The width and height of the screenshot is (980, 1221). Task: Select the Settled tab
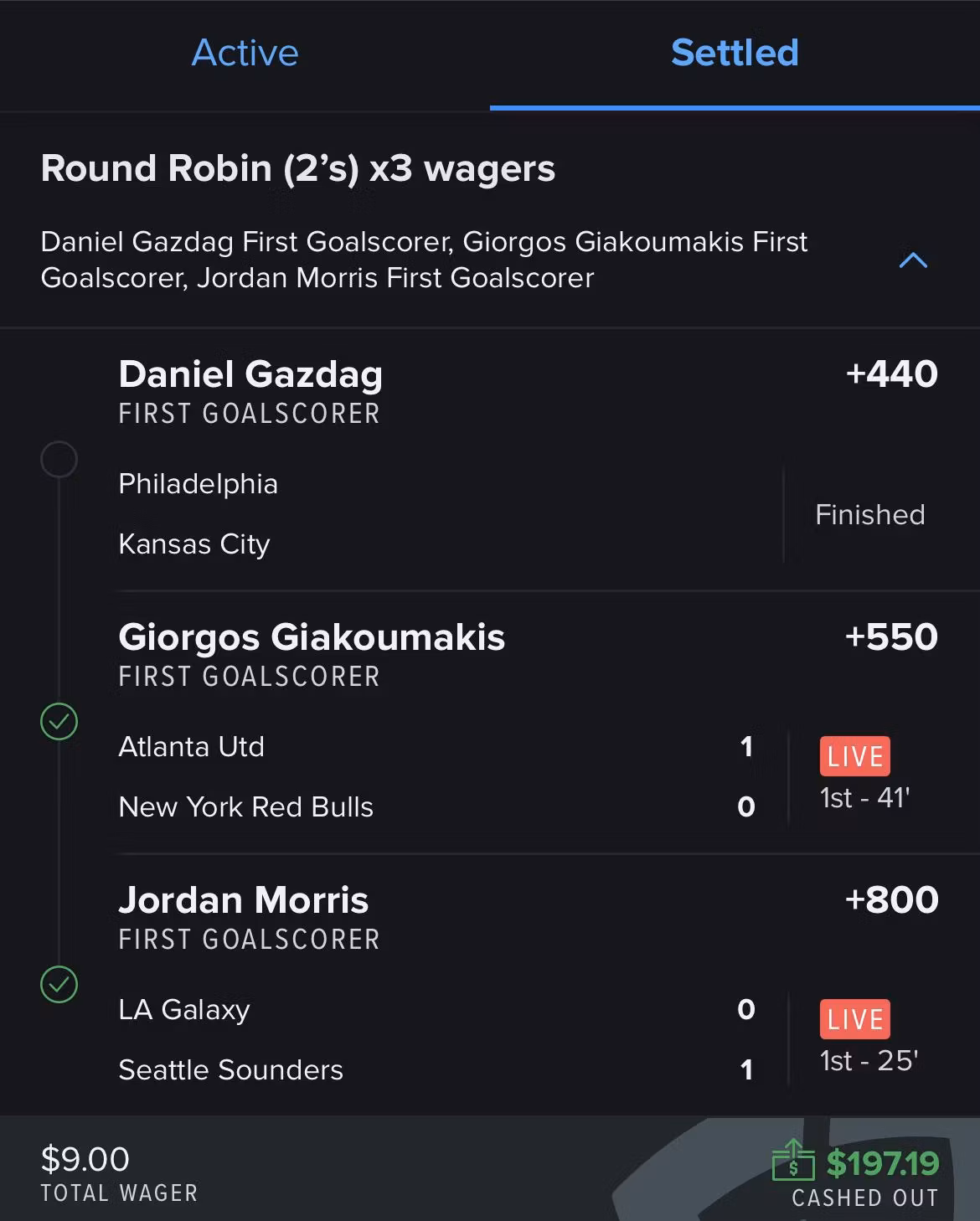click(x=735, y=54)
